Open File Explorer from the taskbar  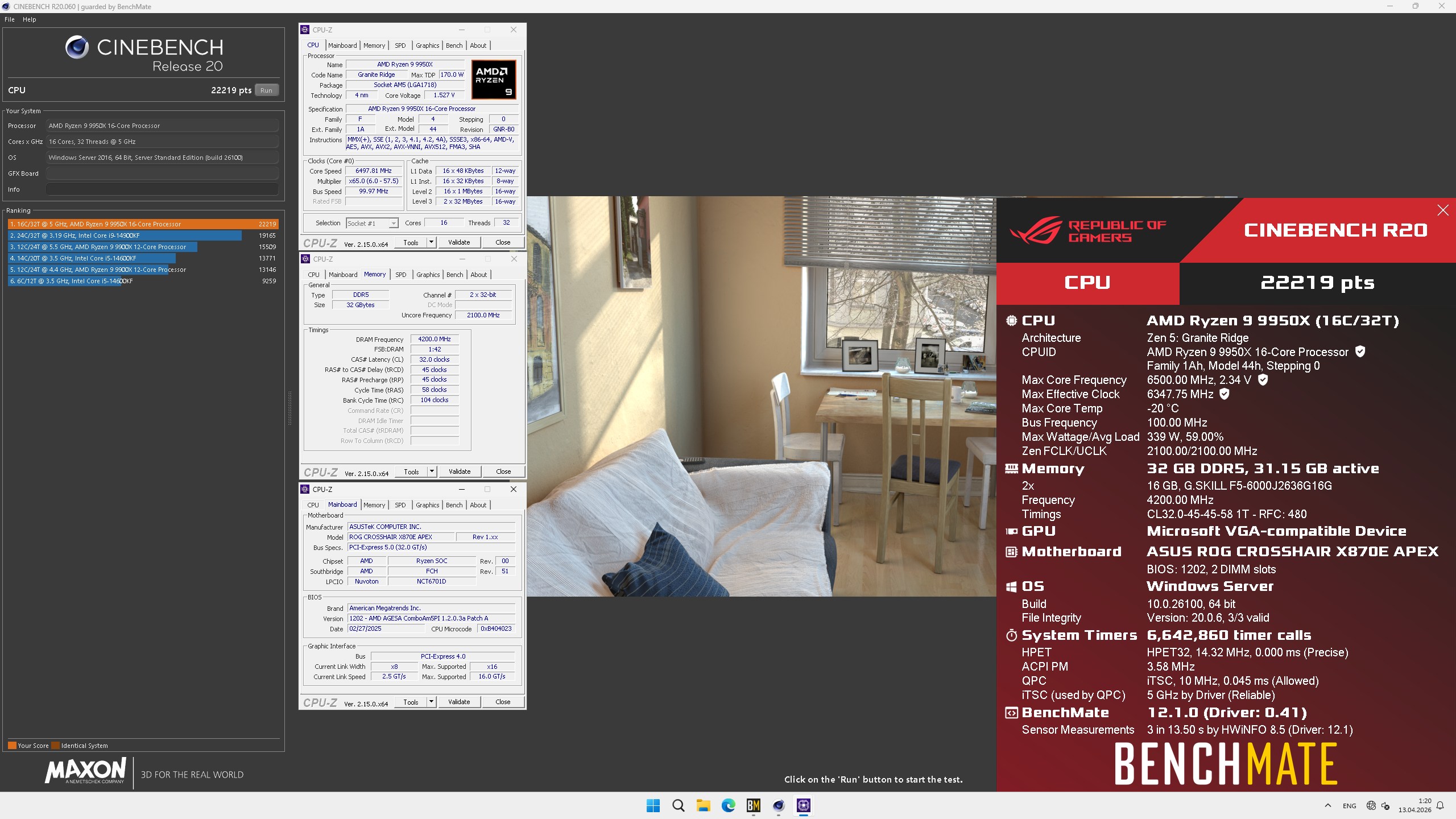click(704, 805)
